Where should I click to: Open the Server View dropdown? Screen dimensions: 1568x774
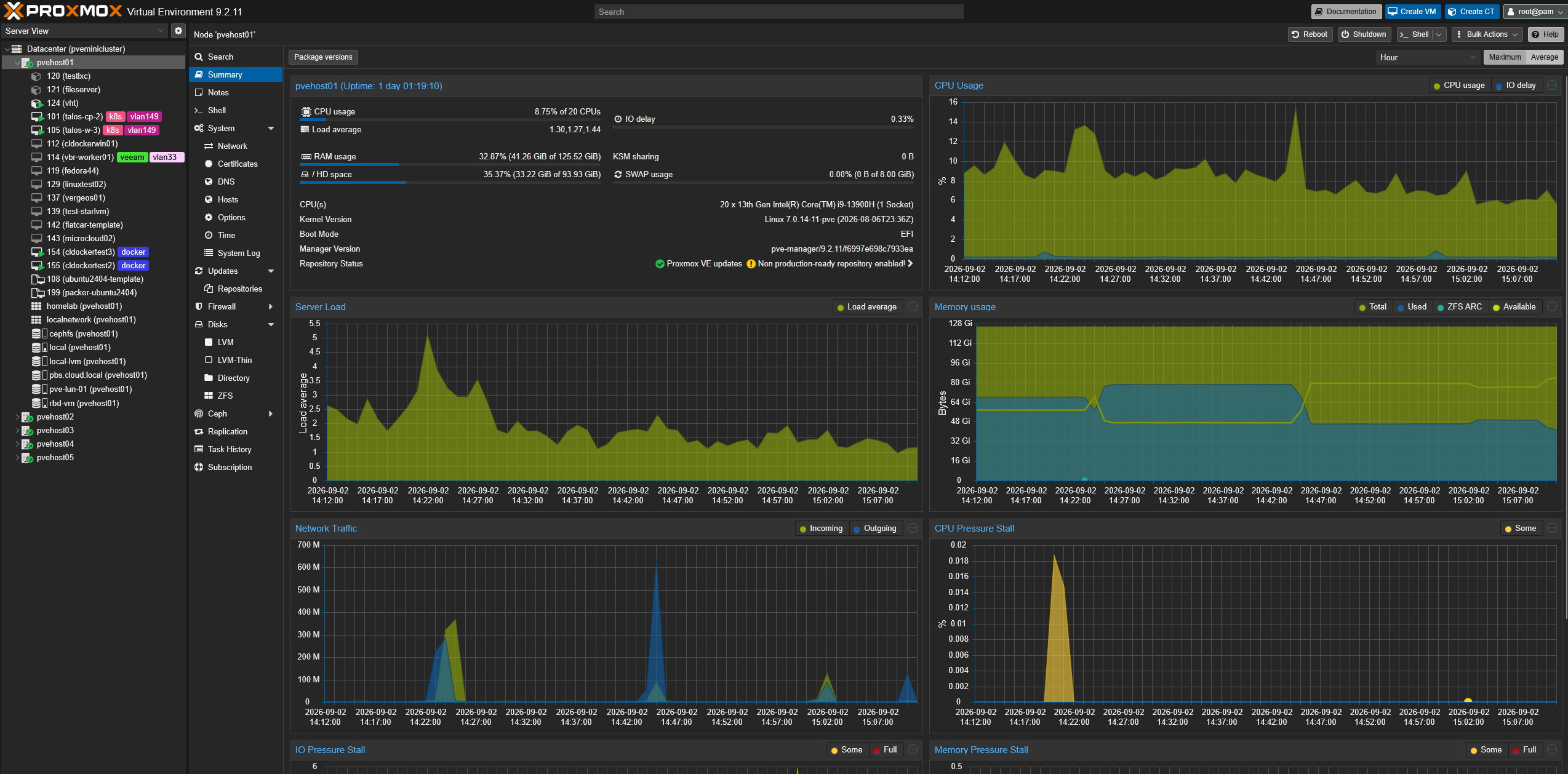pyautogui.click(x=84, y=31)
